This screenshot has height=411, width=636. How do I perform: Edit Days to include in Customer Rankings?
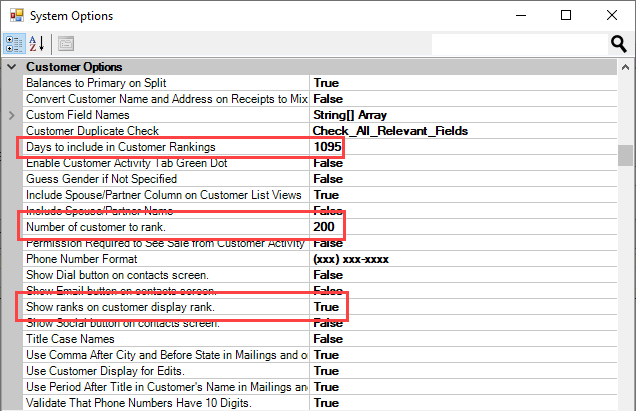327,147
